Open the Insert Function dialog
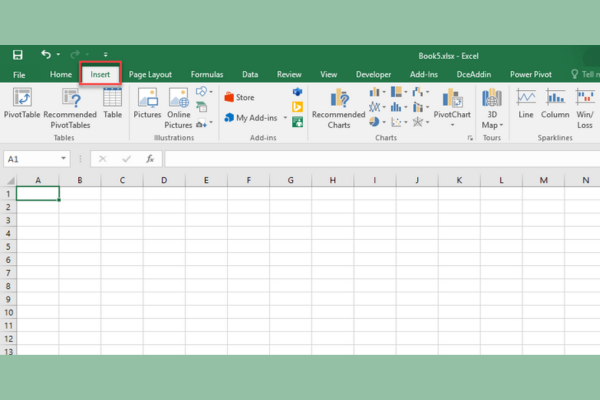 pyautogui.click(x=150, y=159)
